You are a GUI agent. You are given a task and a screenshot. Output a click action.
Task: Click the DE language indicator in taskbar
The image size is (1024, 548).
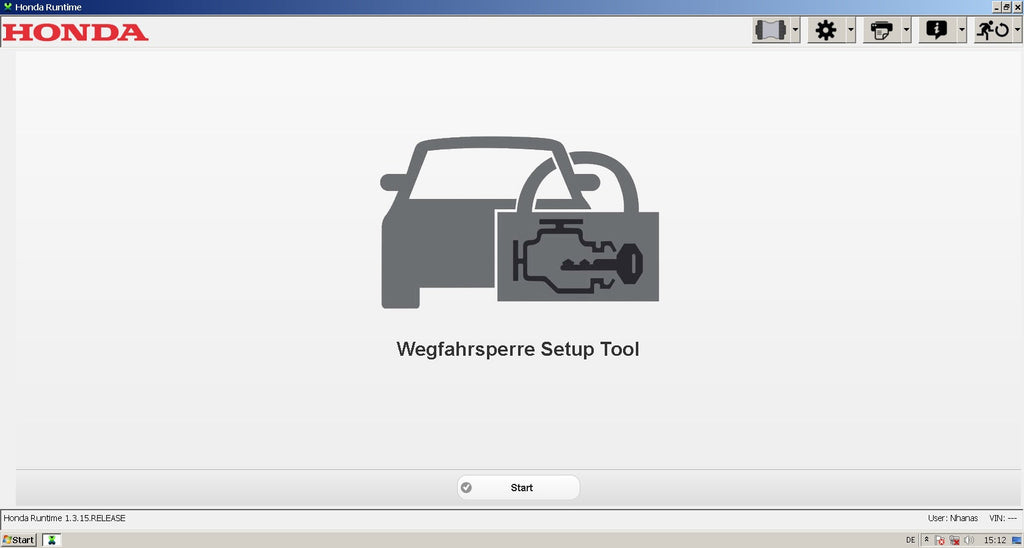point(910,540)
